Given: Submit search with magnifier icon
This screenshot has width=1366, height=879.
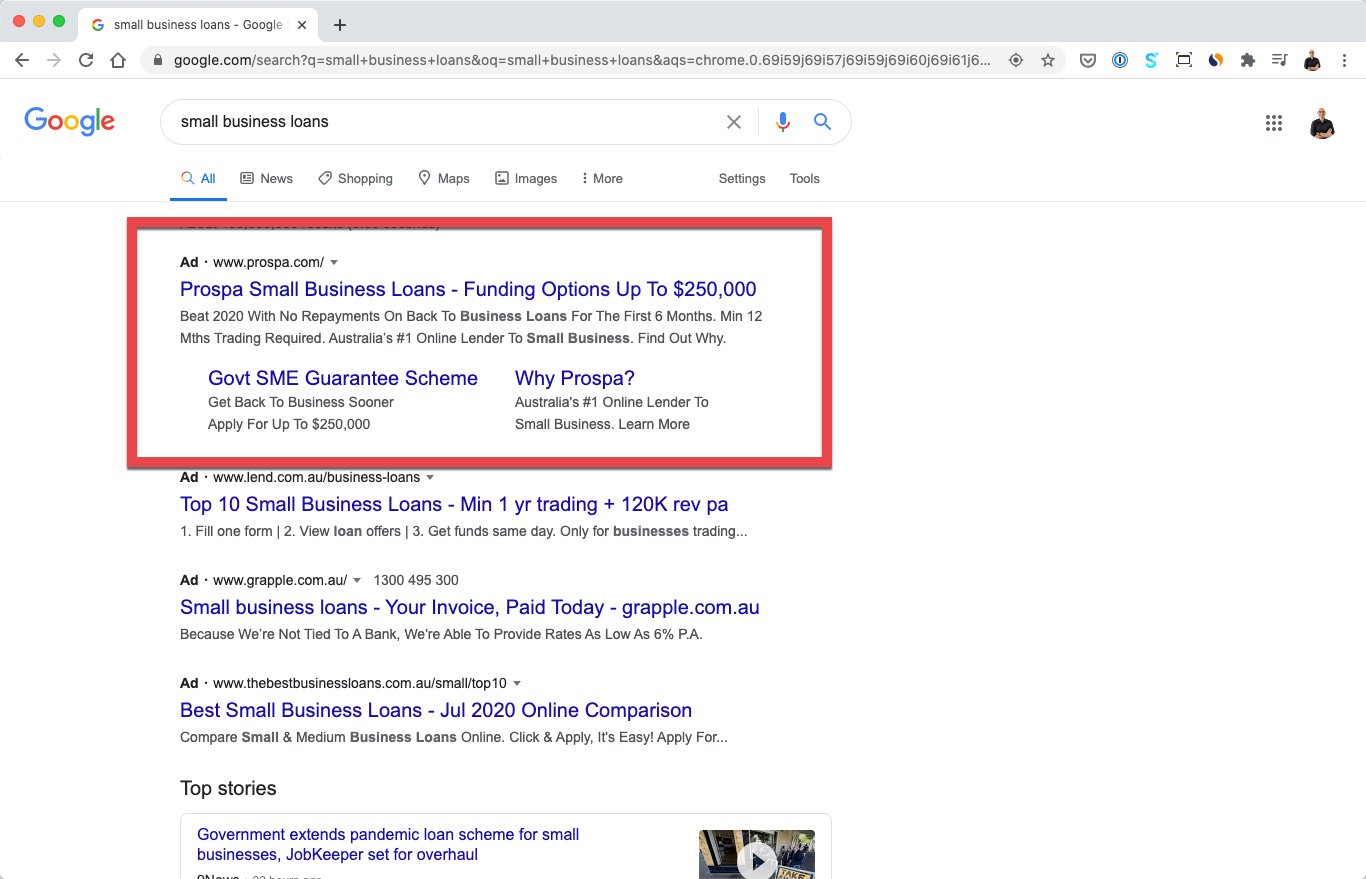Looking at the screenshot, I should [823, 122].
